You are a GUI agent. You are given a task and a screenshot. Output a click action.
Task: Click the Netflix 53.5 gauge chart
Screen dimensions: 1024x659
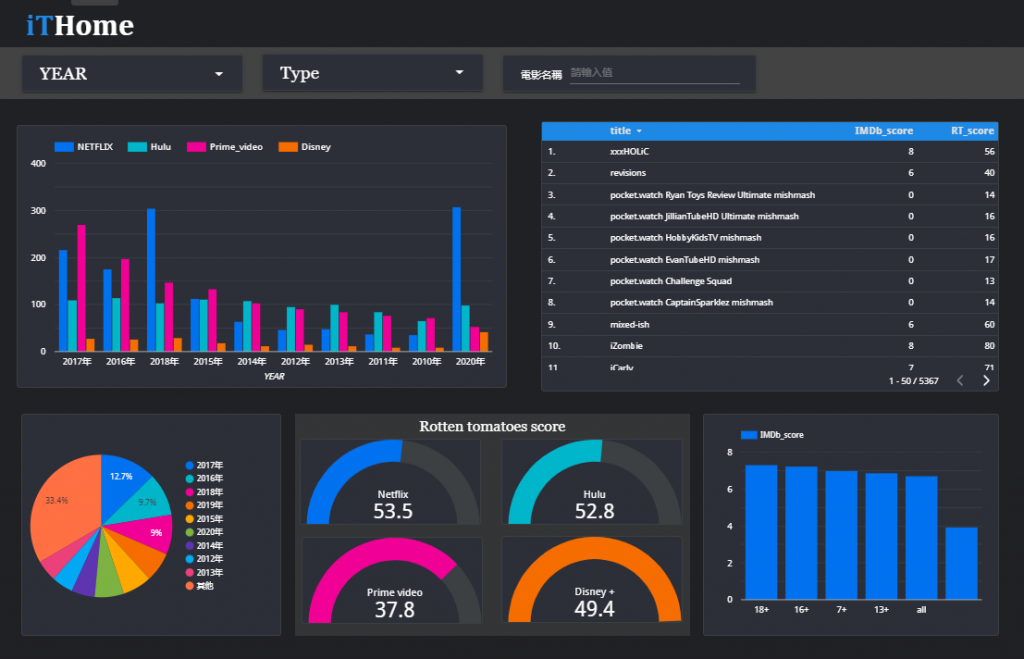(x=391, y=482)
